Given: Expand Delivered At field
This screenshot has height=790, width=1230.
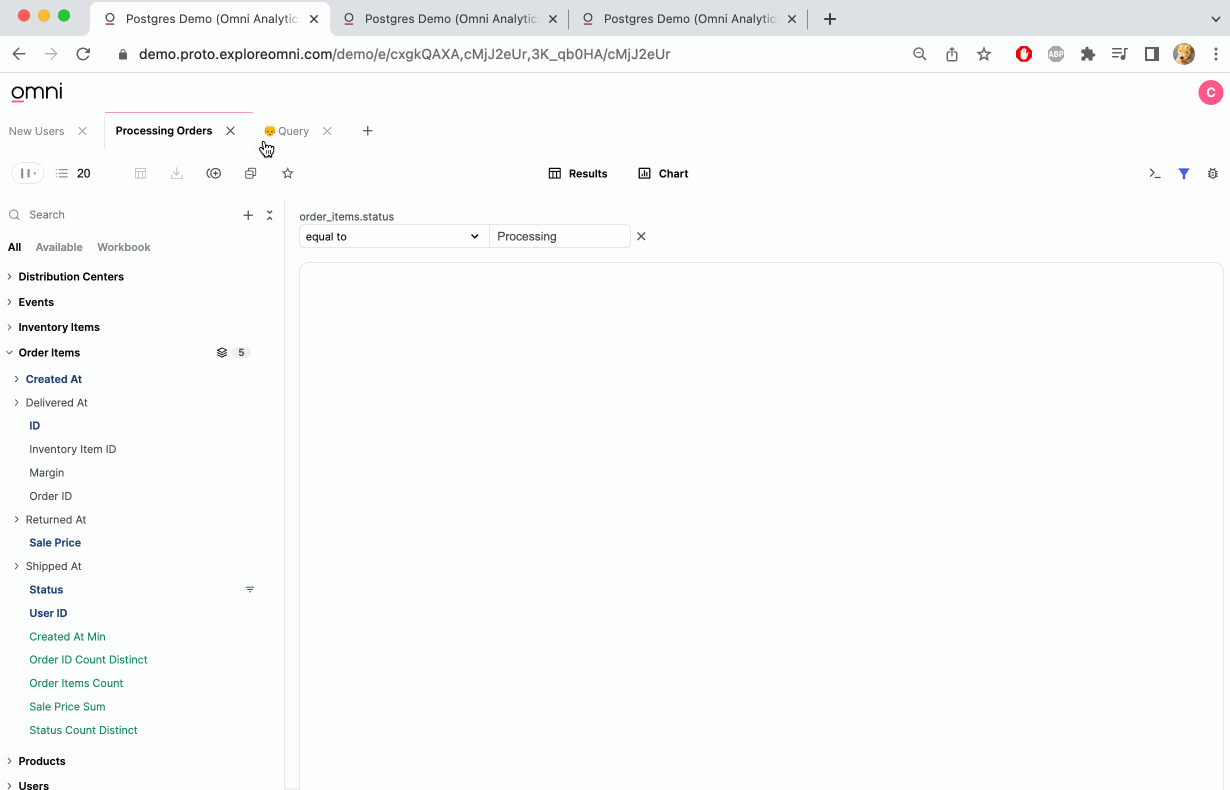Looking at the screenshot, I should [16, 403].
